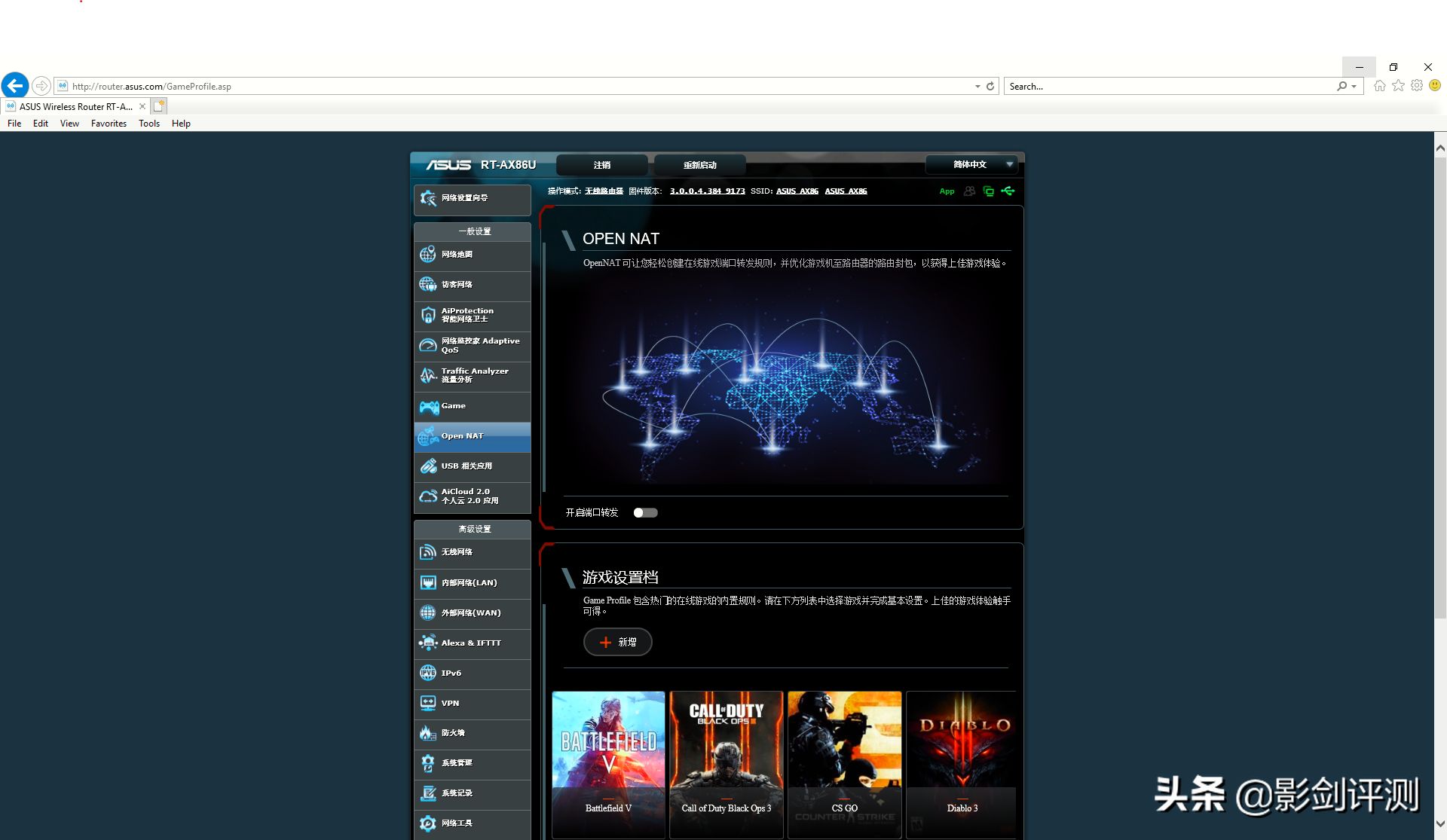This screenshot has height=840, width=1447.
Task: Open the second ASUS_AX86 SSID link
Action: click(846, 191)
